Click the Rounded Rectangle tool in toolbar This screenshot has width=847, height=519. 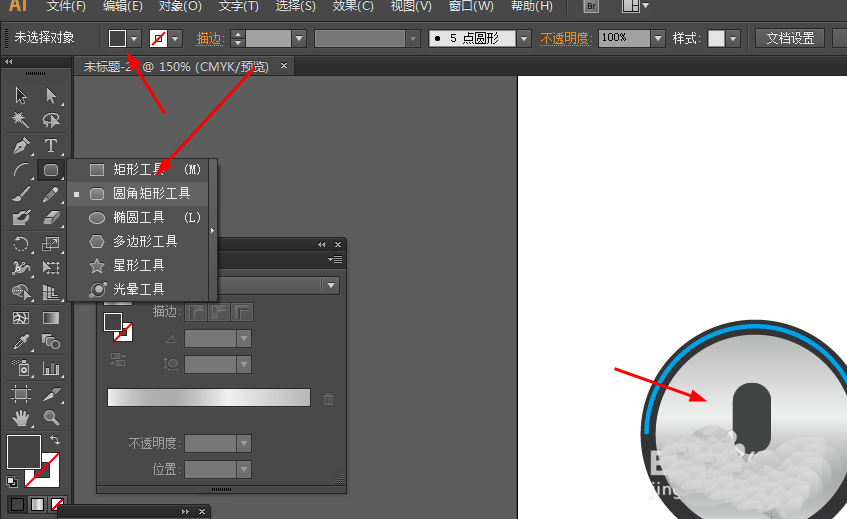[51, 170]
